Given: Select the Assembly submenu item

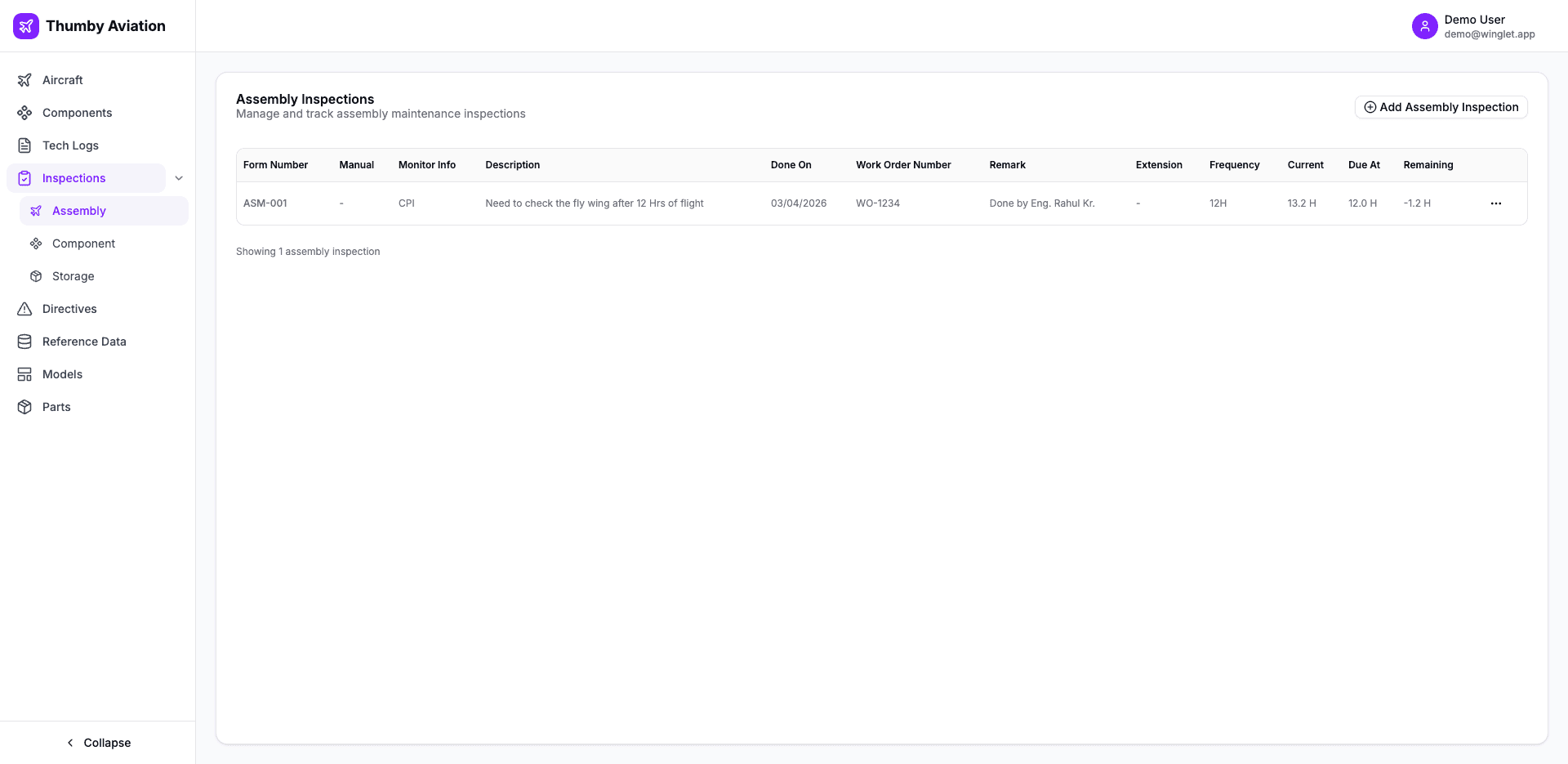Looking at the screenshot, I should [x=79, y=211].
